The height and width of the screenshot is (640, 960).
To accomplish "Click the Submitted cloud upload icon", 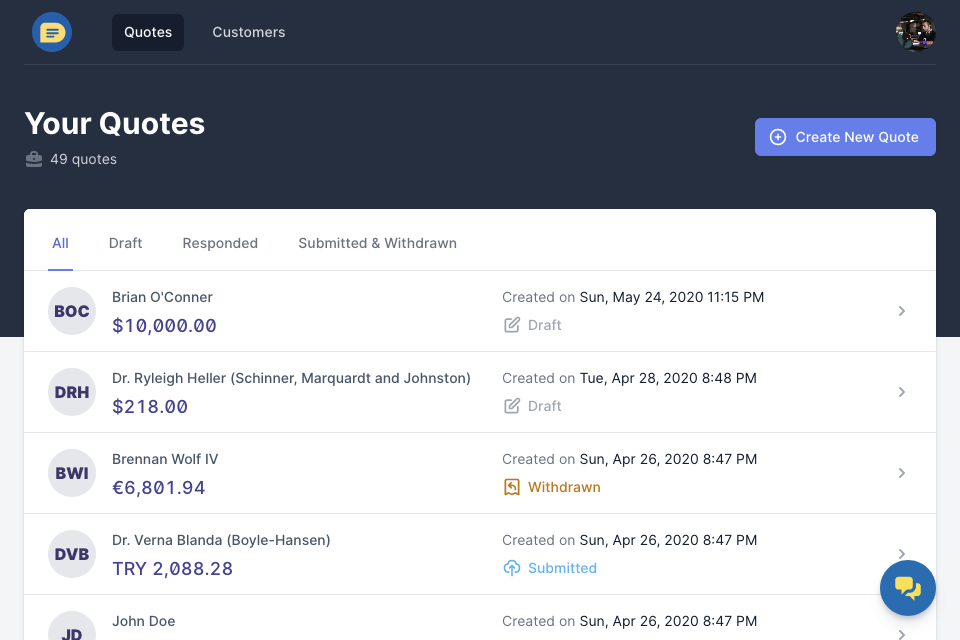I will pos(512,568).
